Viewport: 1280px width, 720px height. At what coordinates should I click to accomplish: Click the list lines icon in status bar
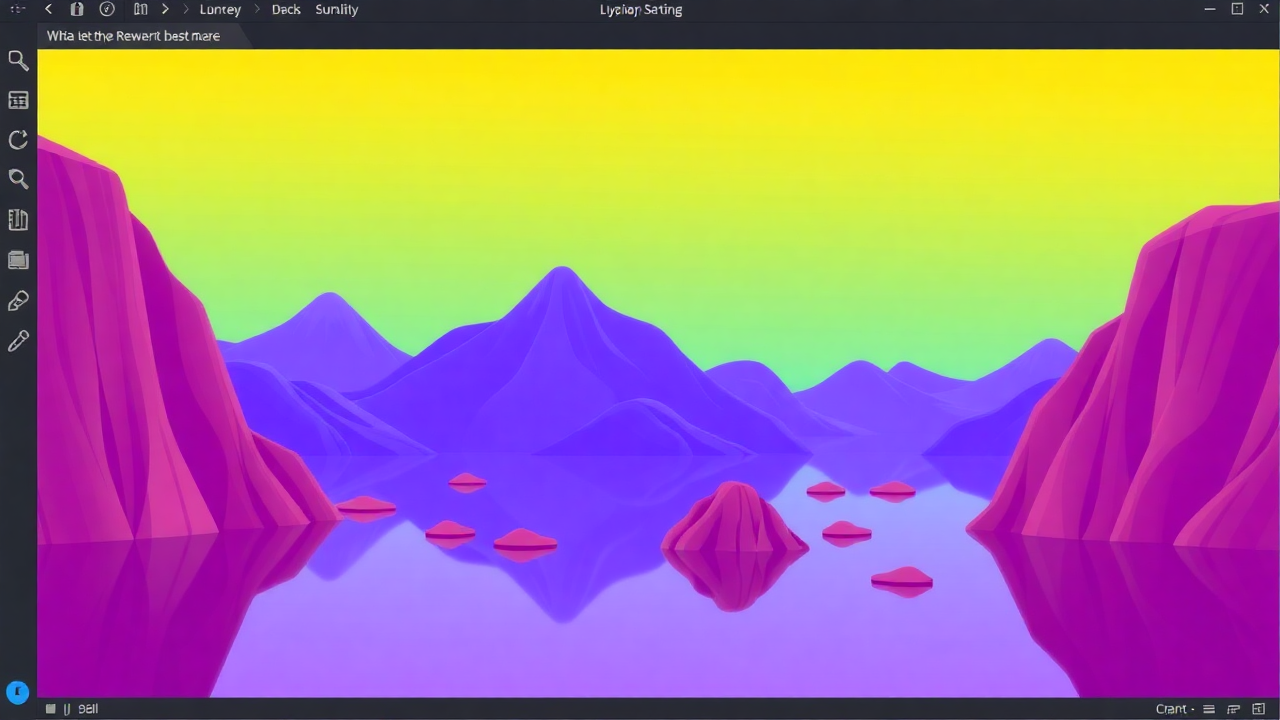click(x=1209, y=709)
